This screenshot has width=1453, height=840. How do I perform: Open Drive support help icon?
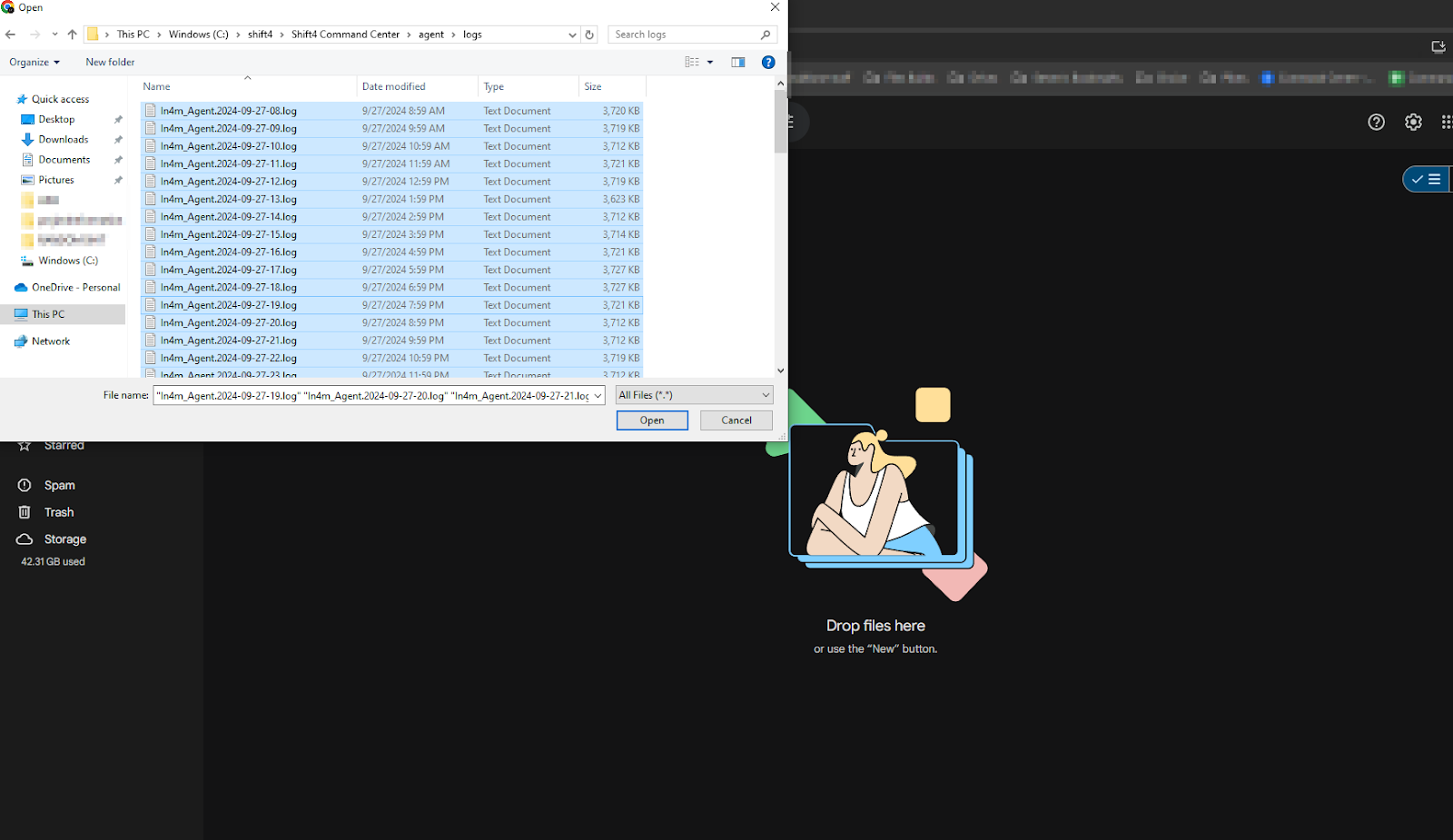(1376, 122)
